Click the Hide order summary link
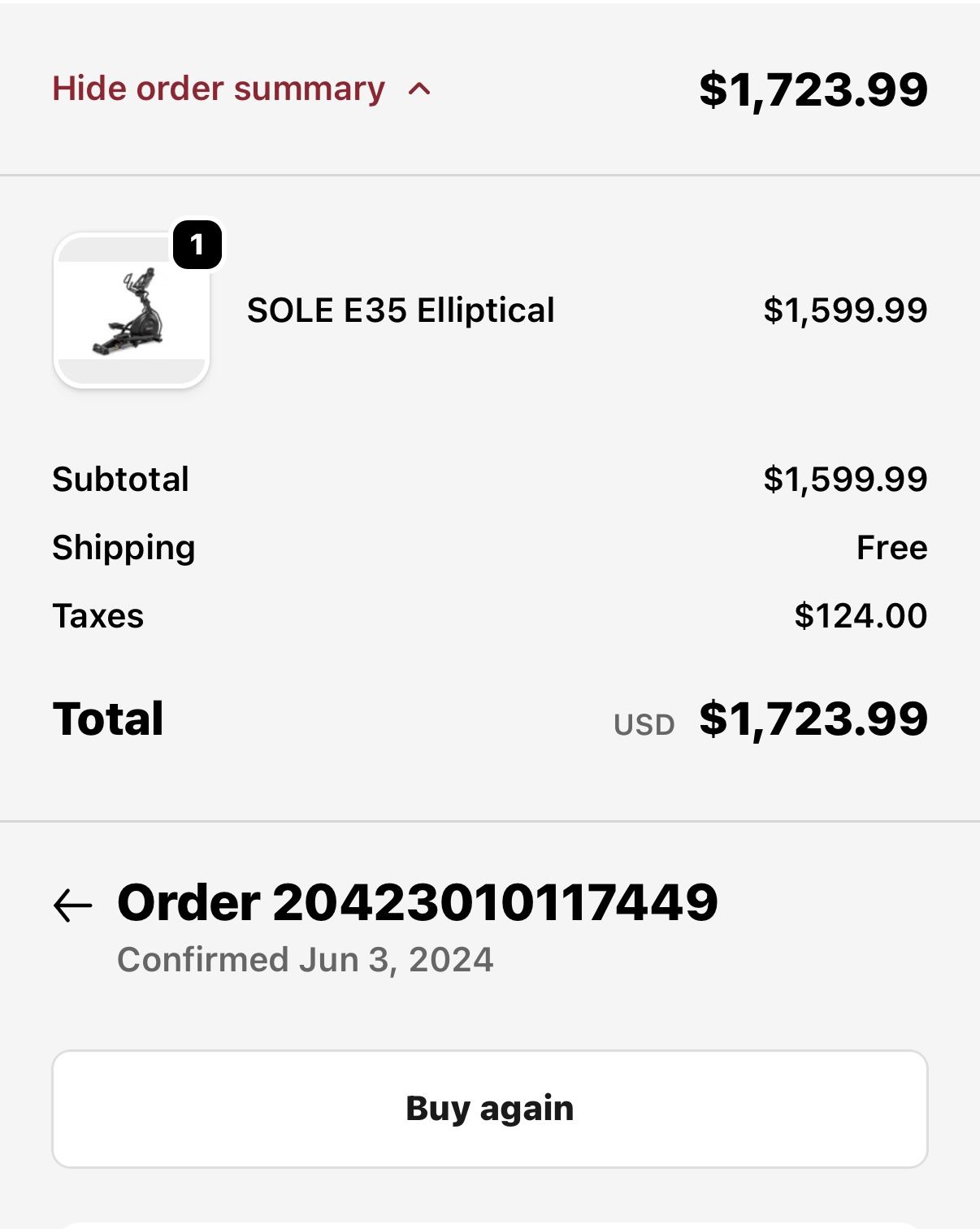This screenshot has width=980, height=1229. (x=218, y=89)
